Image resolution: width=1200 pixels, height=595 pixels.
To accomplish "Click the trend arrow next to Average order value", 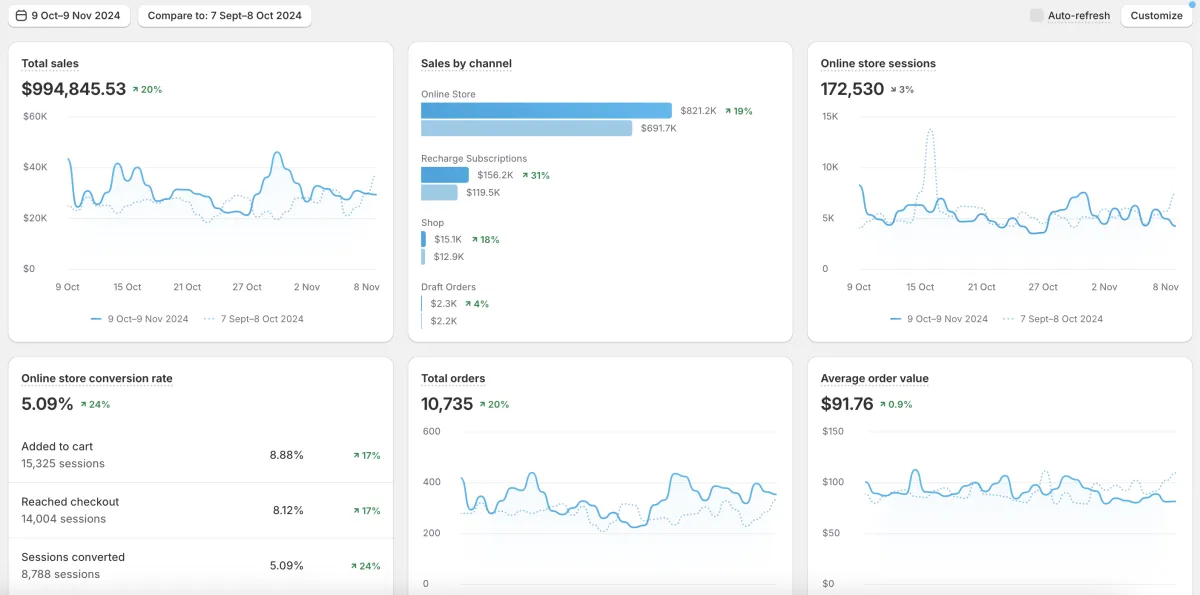I will click(882, 404).
